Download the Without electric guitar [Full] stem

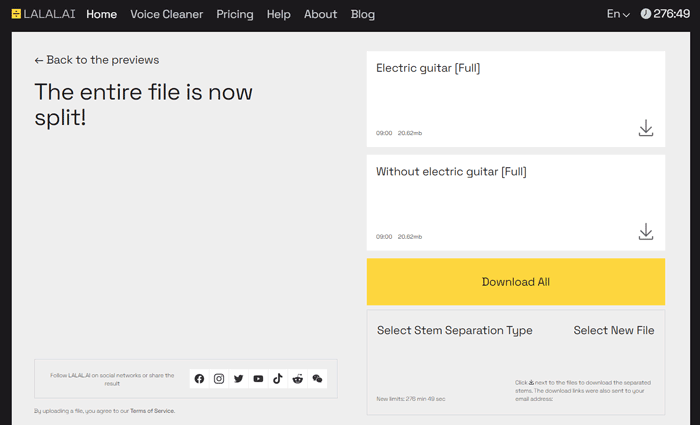tap(646, 232)
